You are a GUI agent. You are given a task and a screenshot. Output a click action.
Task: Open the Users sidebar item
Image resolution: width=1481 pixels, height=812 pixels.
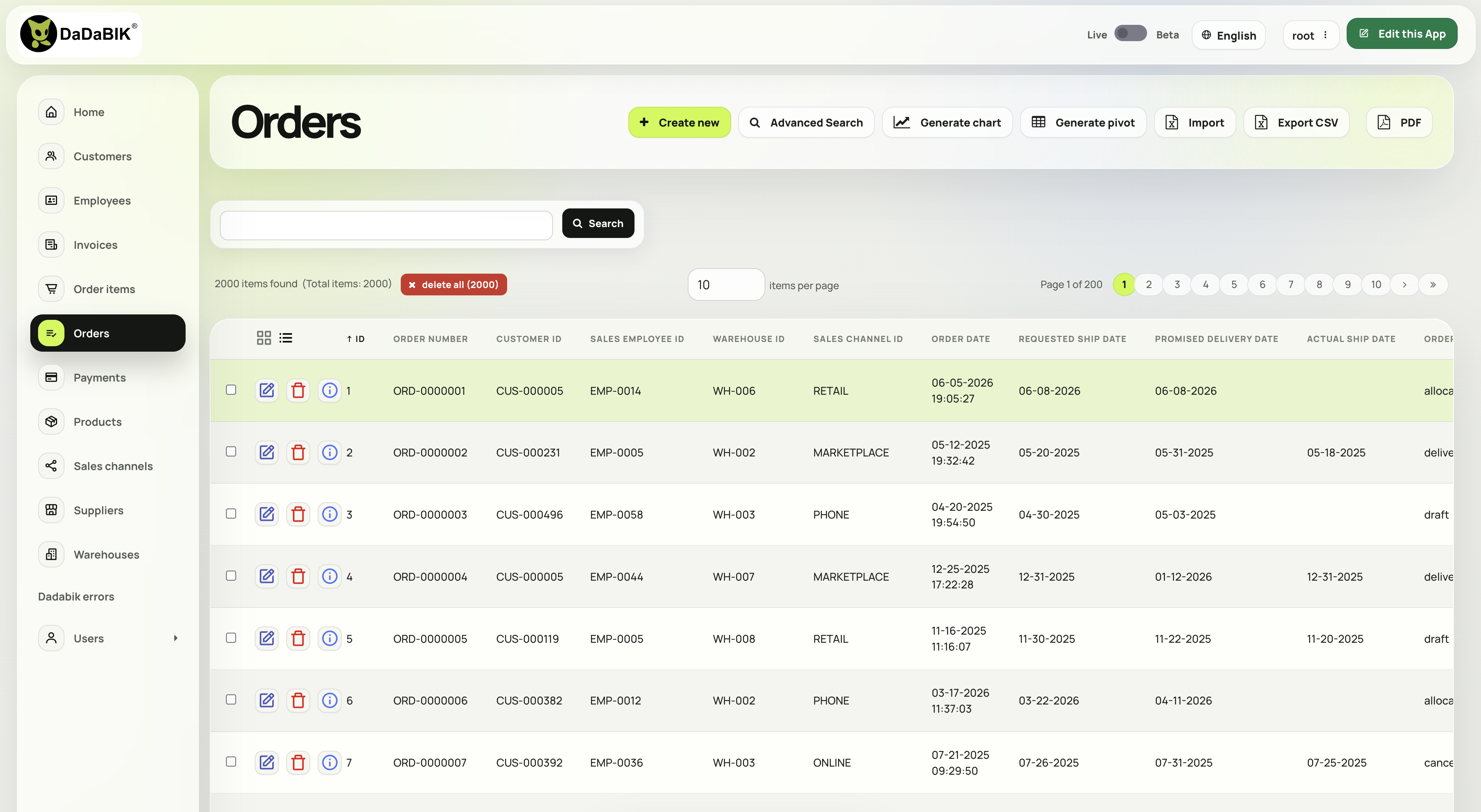click(x=108, y=638)
